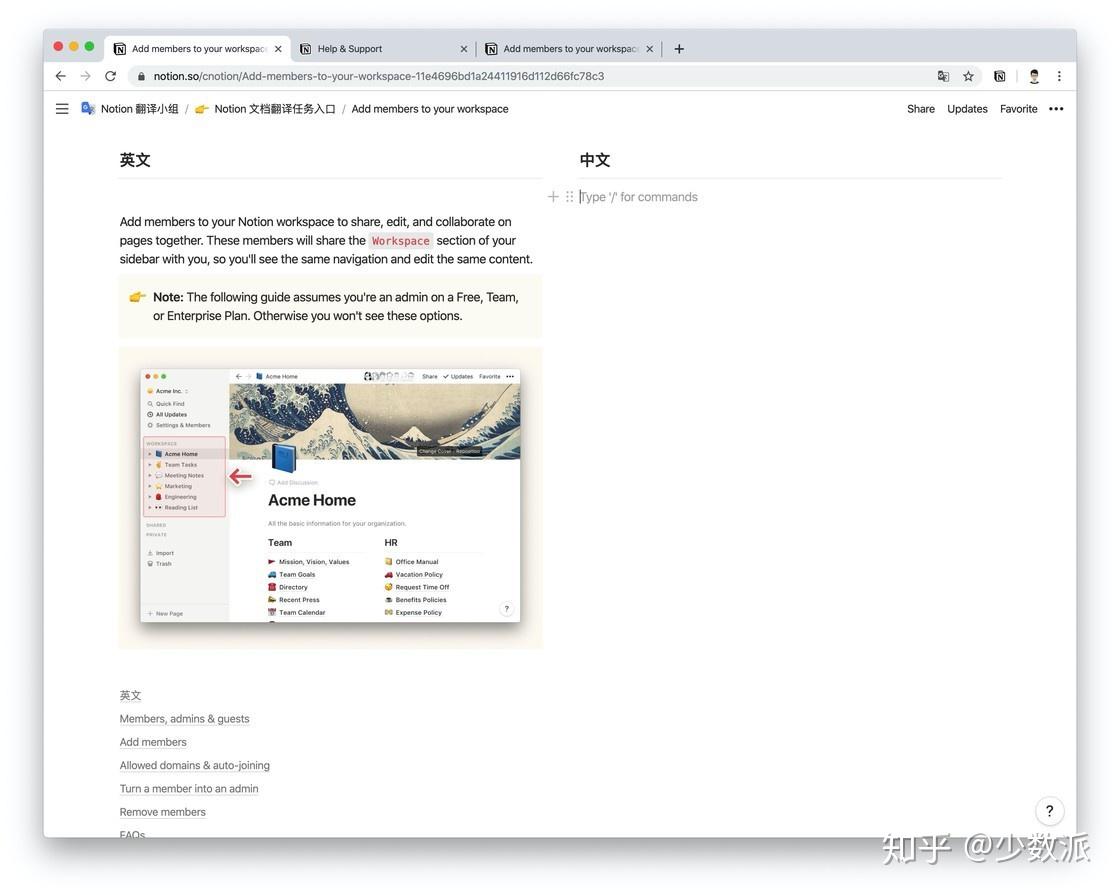Click the Type '/' for commands field
The image size is (1120, 895).
pos(638,196)
